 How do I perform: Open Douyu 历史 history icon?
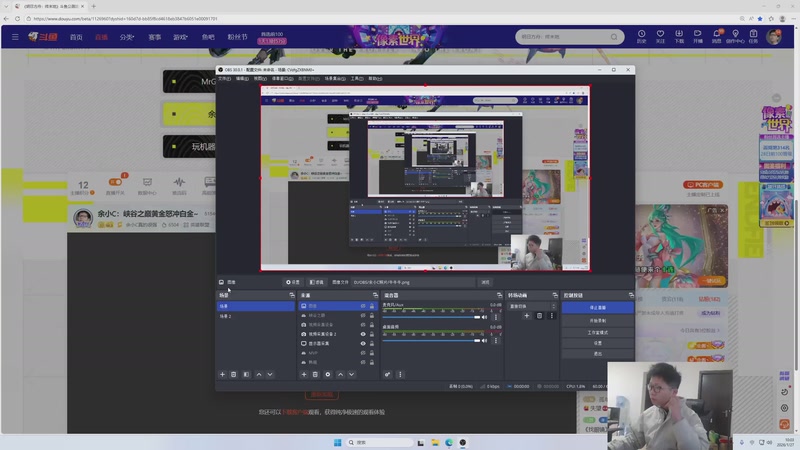641,36
